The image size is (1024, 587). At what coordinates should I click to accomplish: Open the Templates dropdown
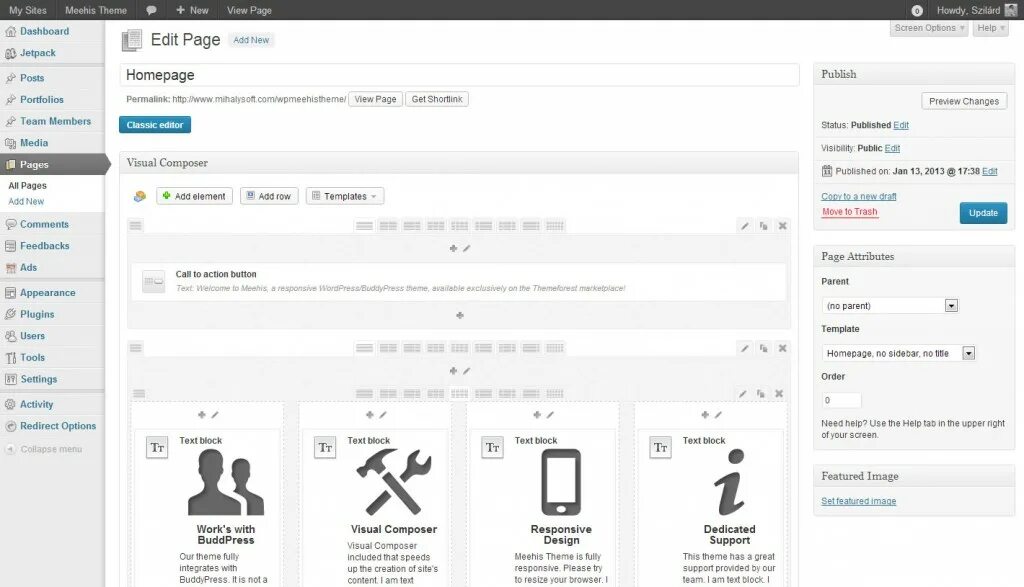coord(344,196)
